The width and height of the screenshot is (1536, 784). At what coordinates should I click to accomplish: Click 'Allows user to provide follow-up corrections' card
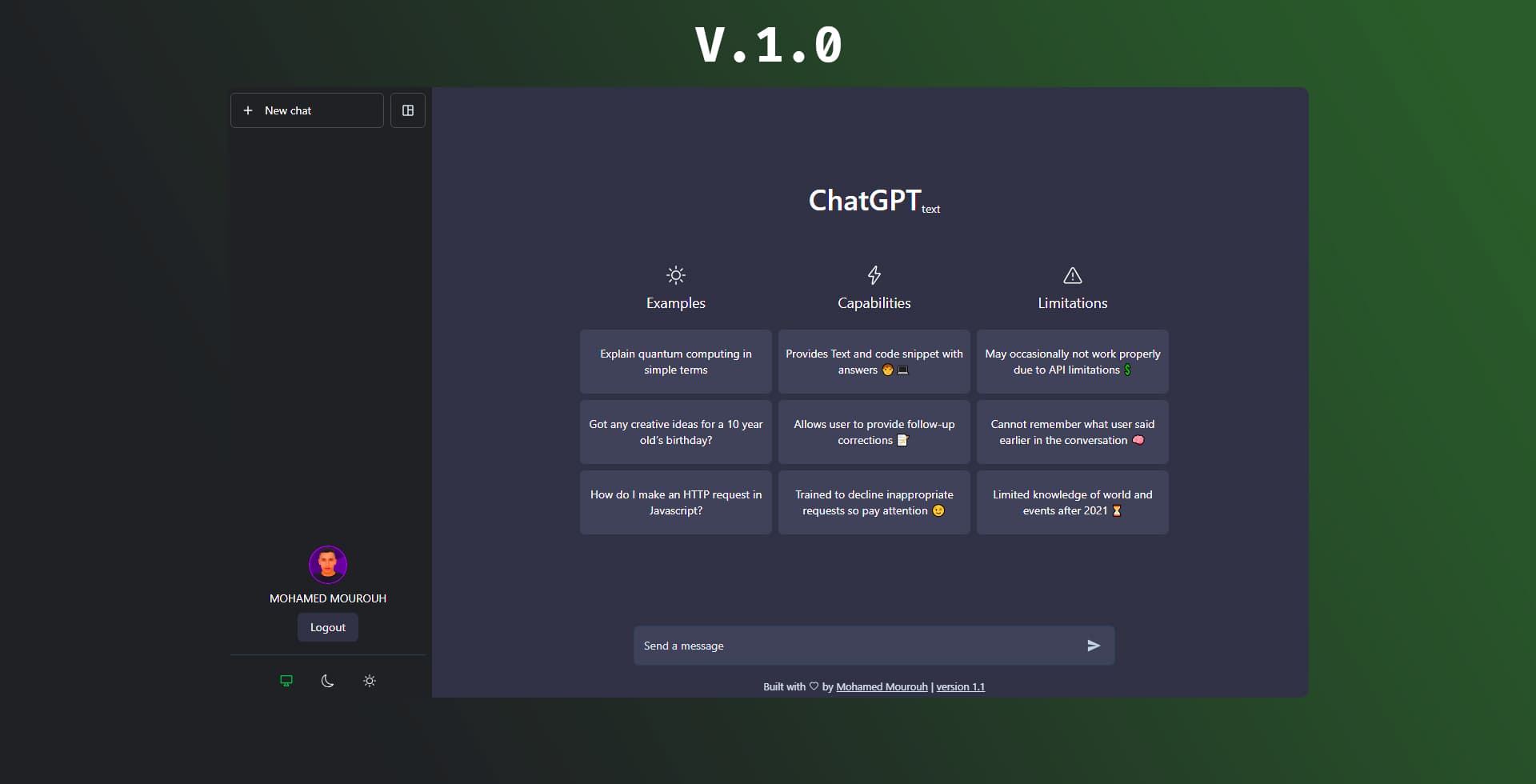[874, 432]
